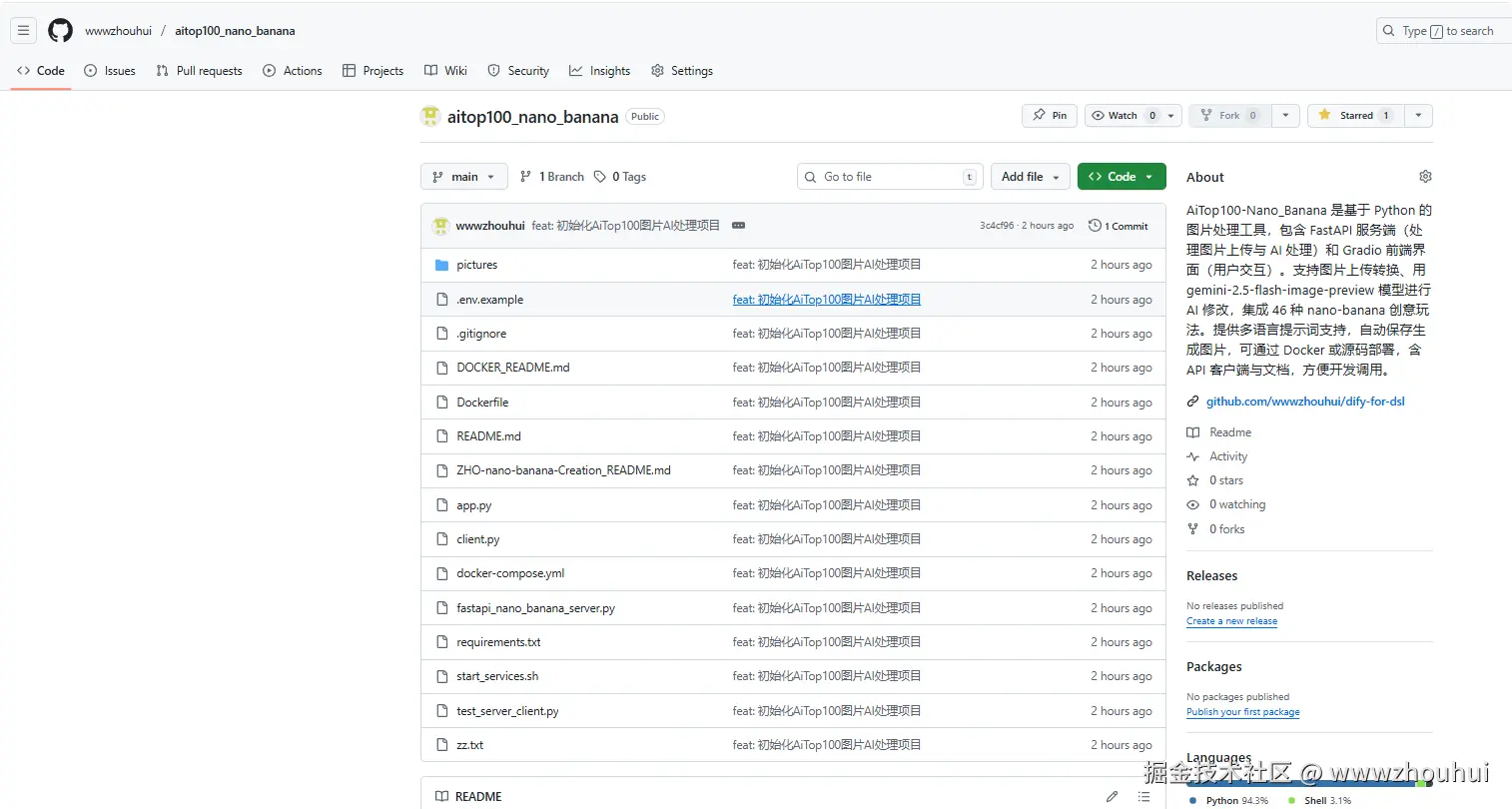Open the repository Settings tab
Screen dimensions: 1512x809
[x=682, y=71]
